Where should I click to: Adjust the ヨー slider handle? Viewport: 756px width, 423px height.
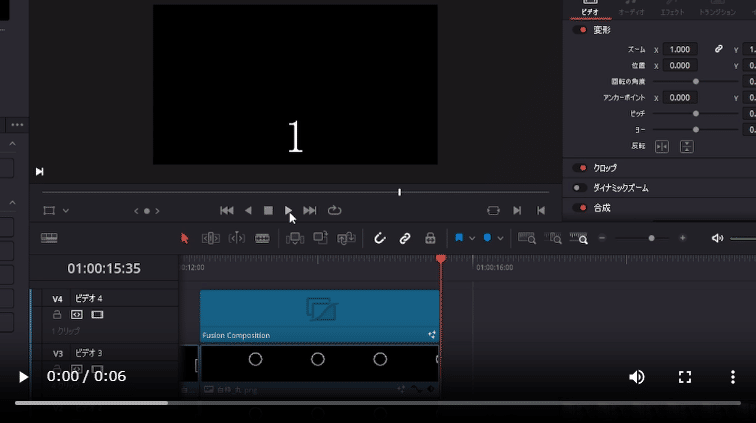(696, 130)
